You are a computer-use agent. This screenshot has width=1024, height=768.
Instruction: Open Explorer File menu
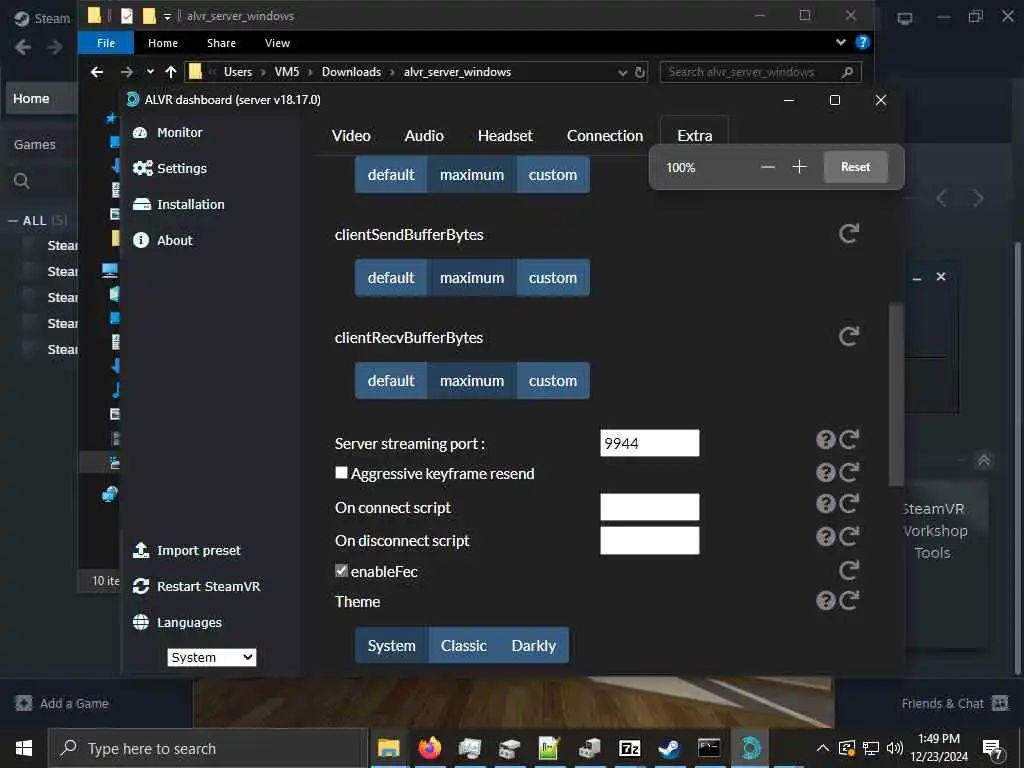click(x=106, y=43)
